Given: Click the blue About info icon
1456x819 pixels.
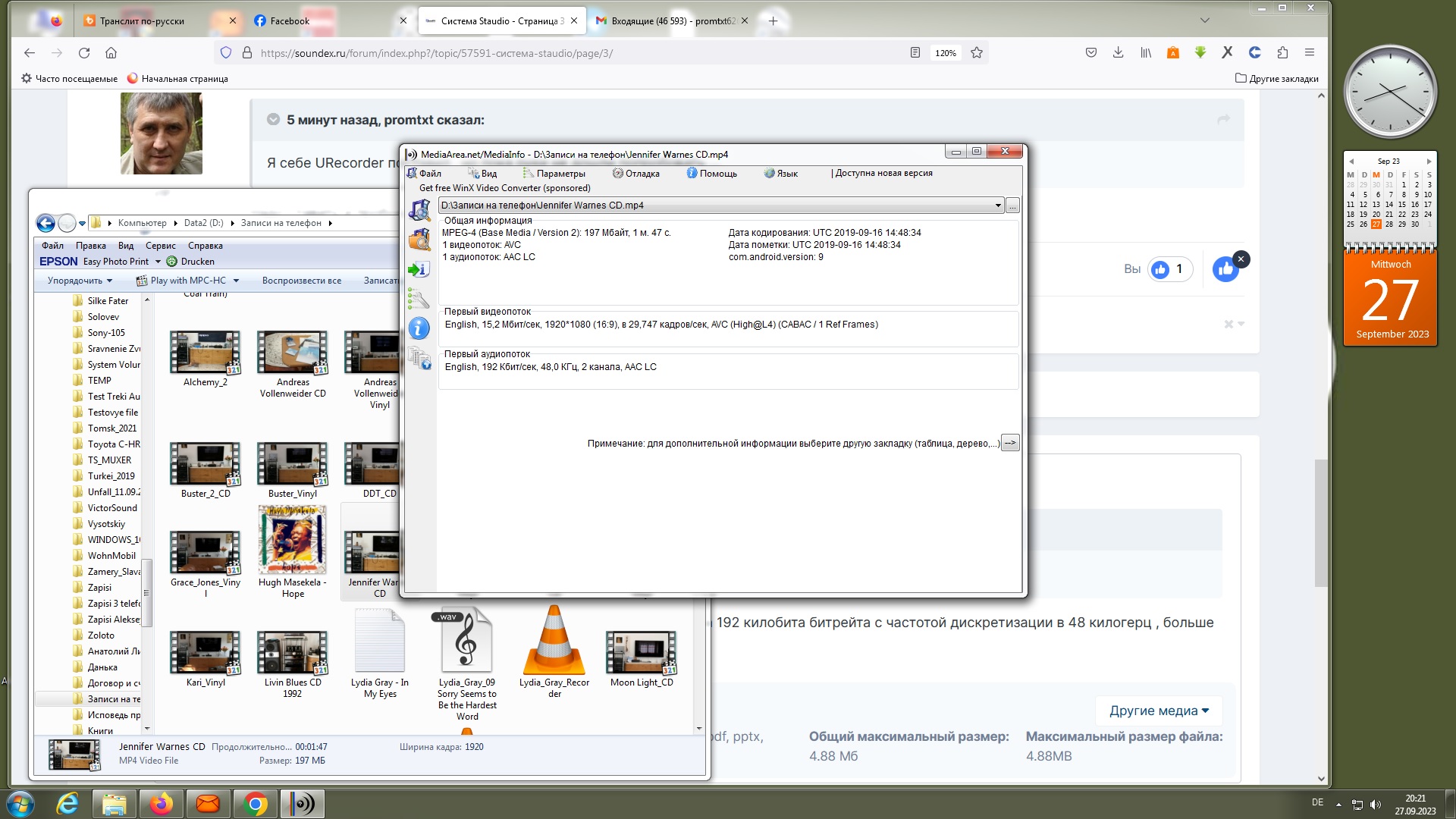Looking at the screenshot, I should [x=419, y=328].
